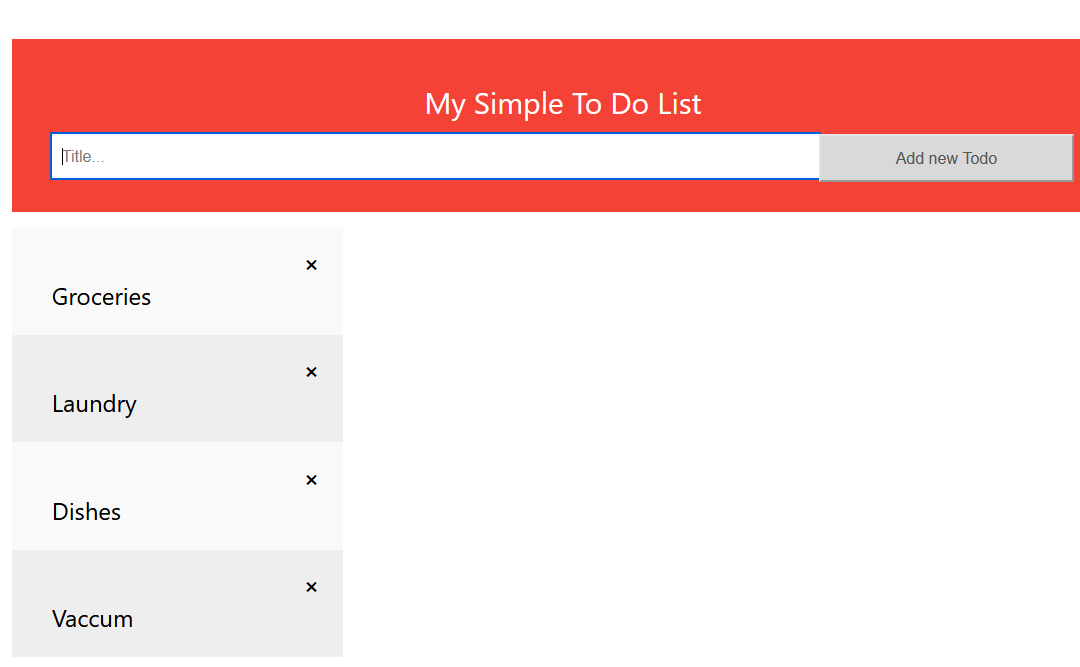The image size is (1080, 667).
Task: Click the Add new Todo button
Action: pos(946,158)
